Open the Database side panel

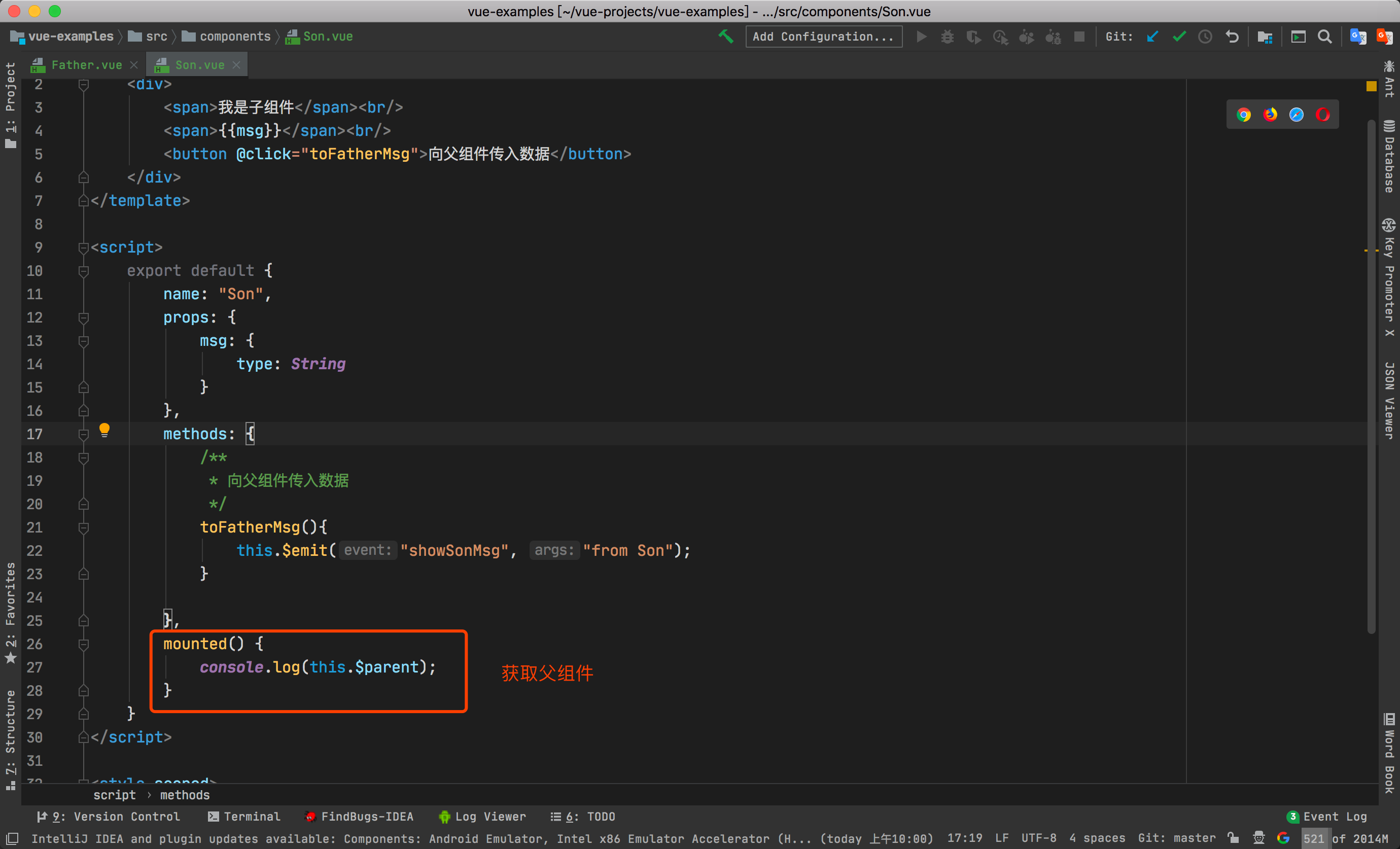coord(1389,156)
